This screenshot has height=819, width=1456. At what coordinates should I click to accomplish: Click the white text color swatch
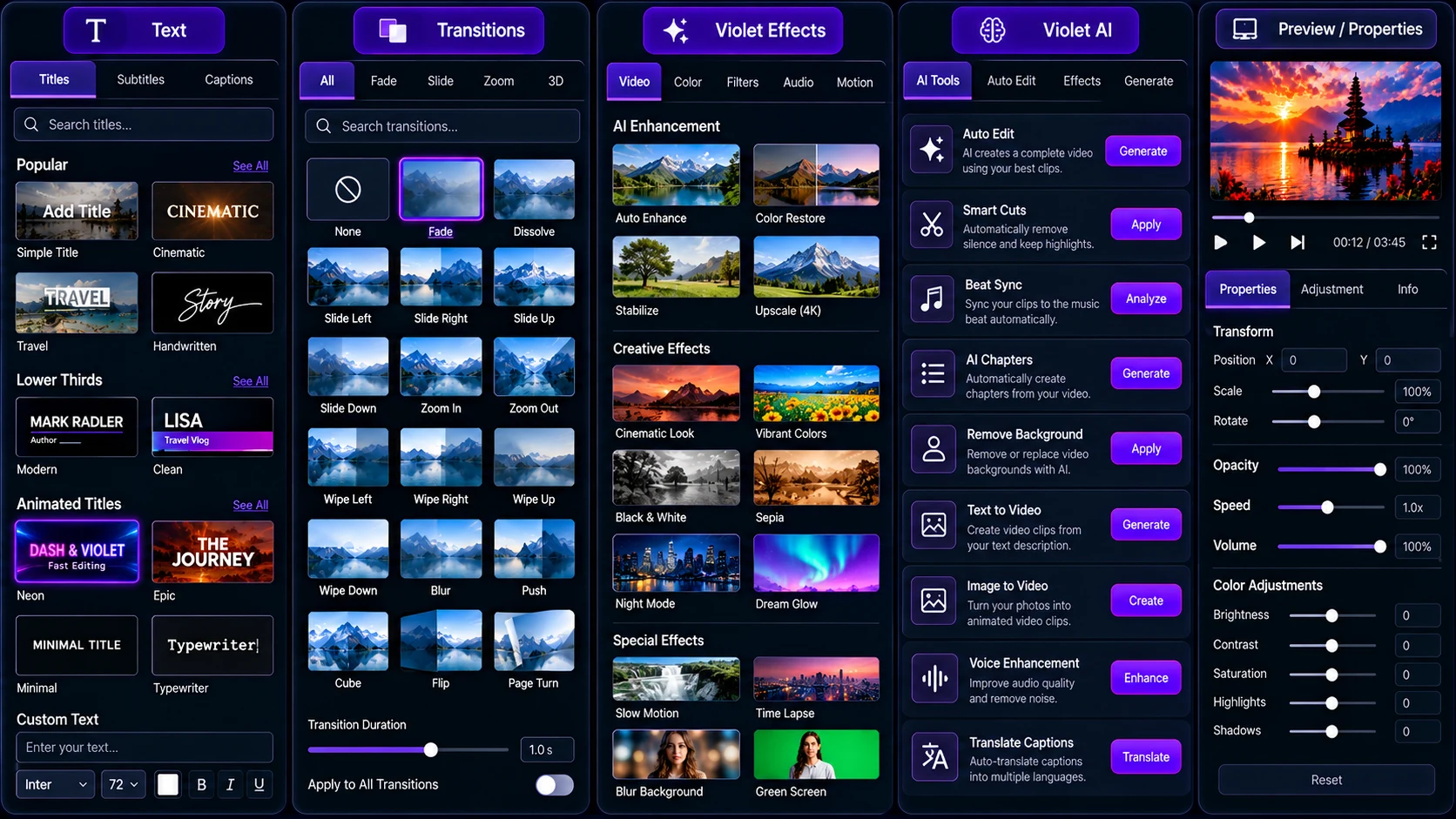(167, 784)
